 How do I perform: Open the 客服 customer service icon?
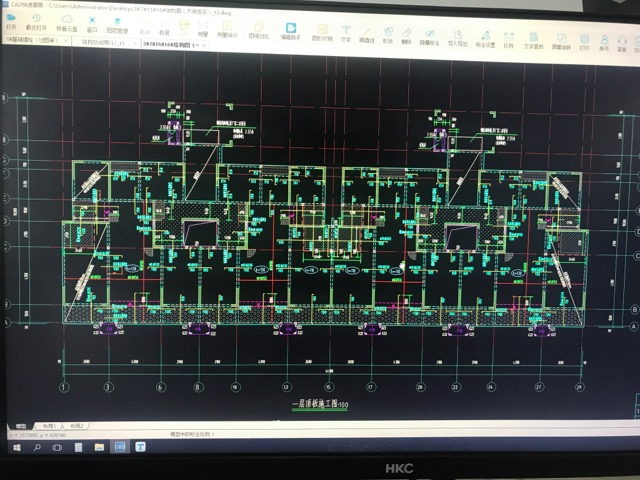tap(622, 44)
